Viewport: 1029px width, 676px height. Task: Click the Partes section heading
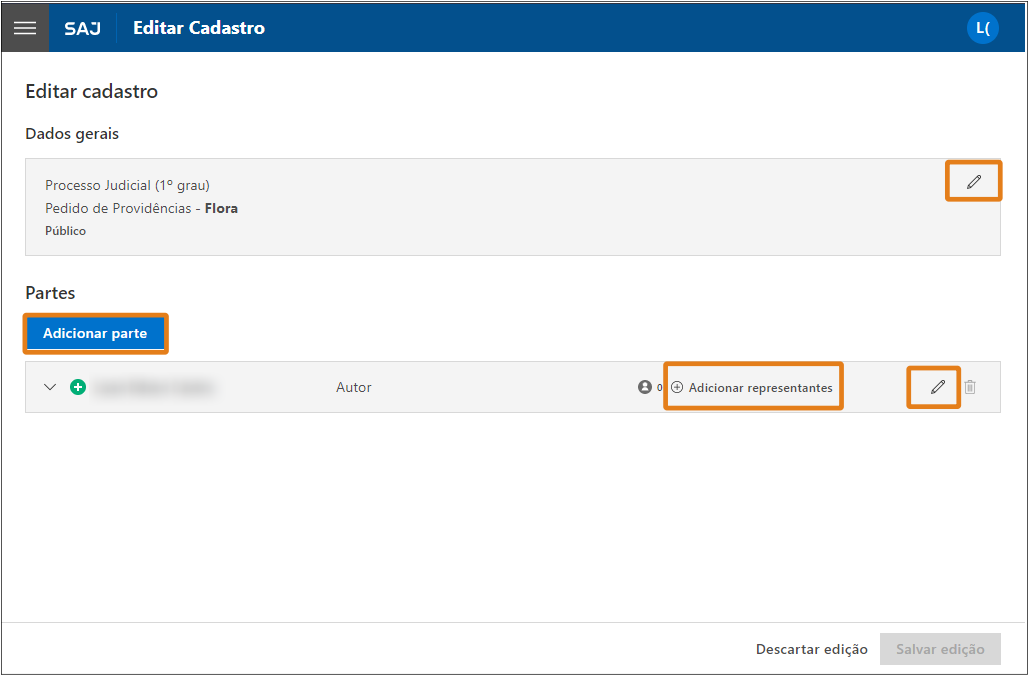point(50,293)
